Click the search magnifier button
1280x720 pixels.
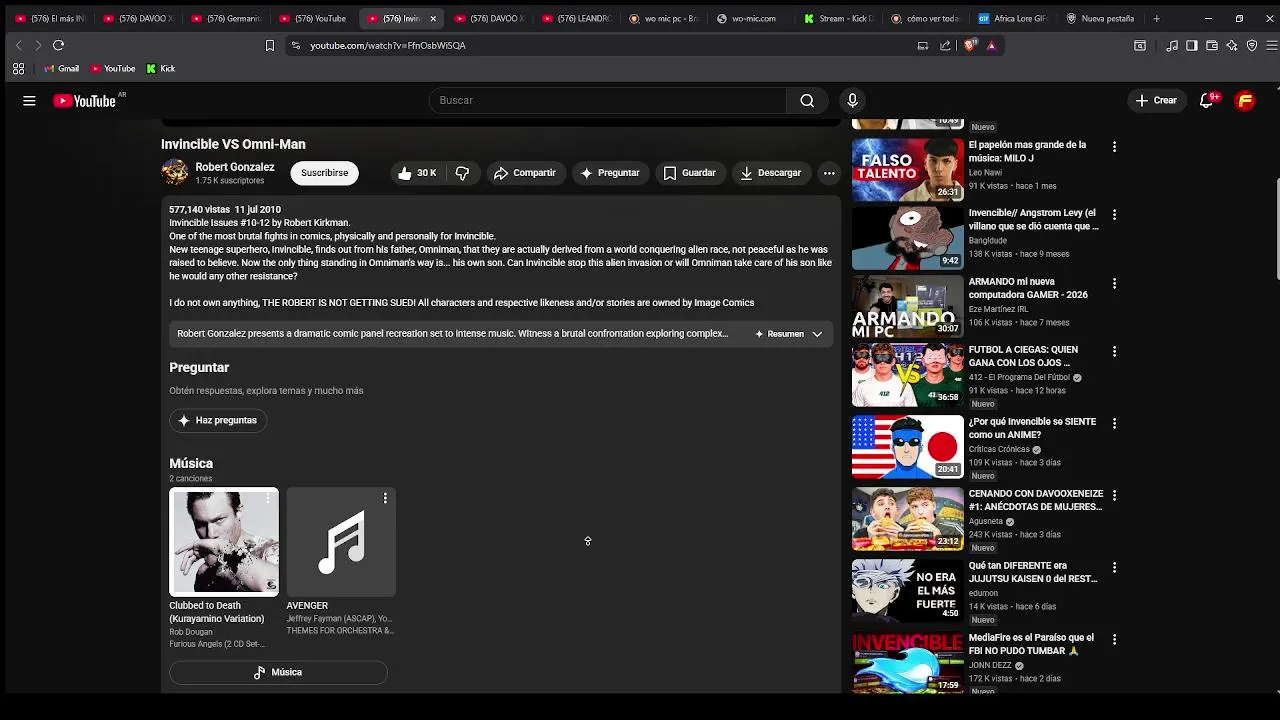807,100
